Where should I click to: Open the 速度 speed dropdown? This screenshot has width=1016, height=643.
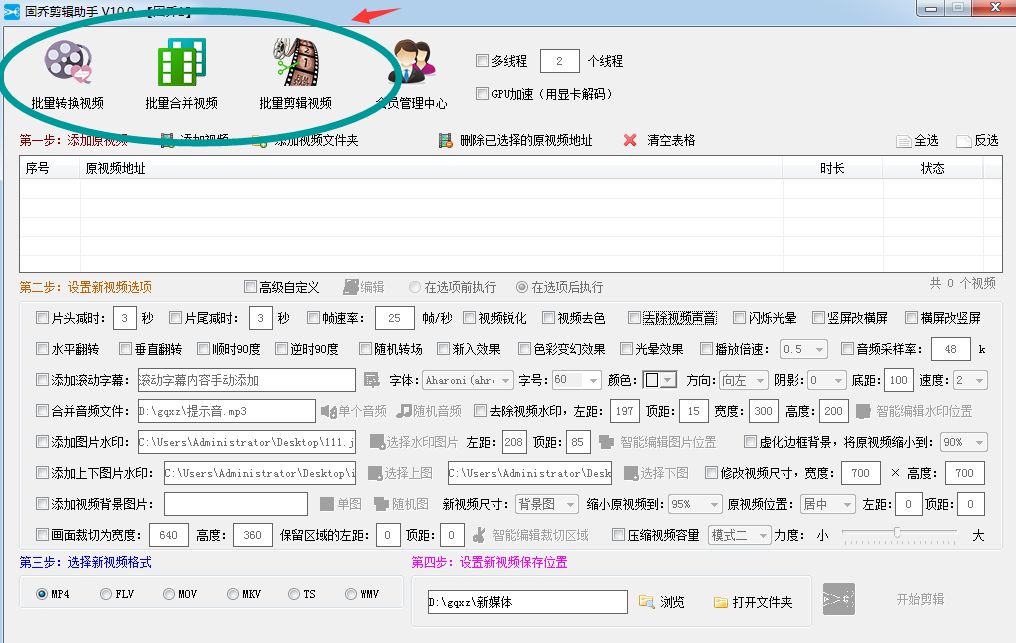click(971, 380)
